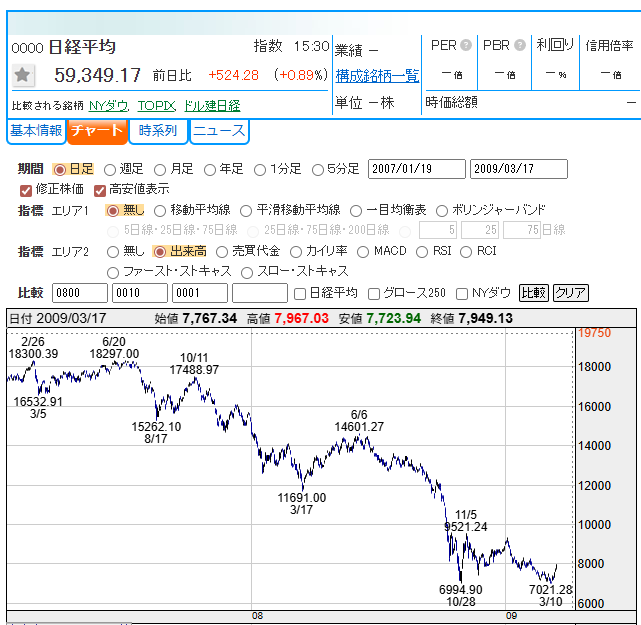Check the 日経平均 comparison checkbox
This screenshot has width=641, height=625.
point(300,294)
